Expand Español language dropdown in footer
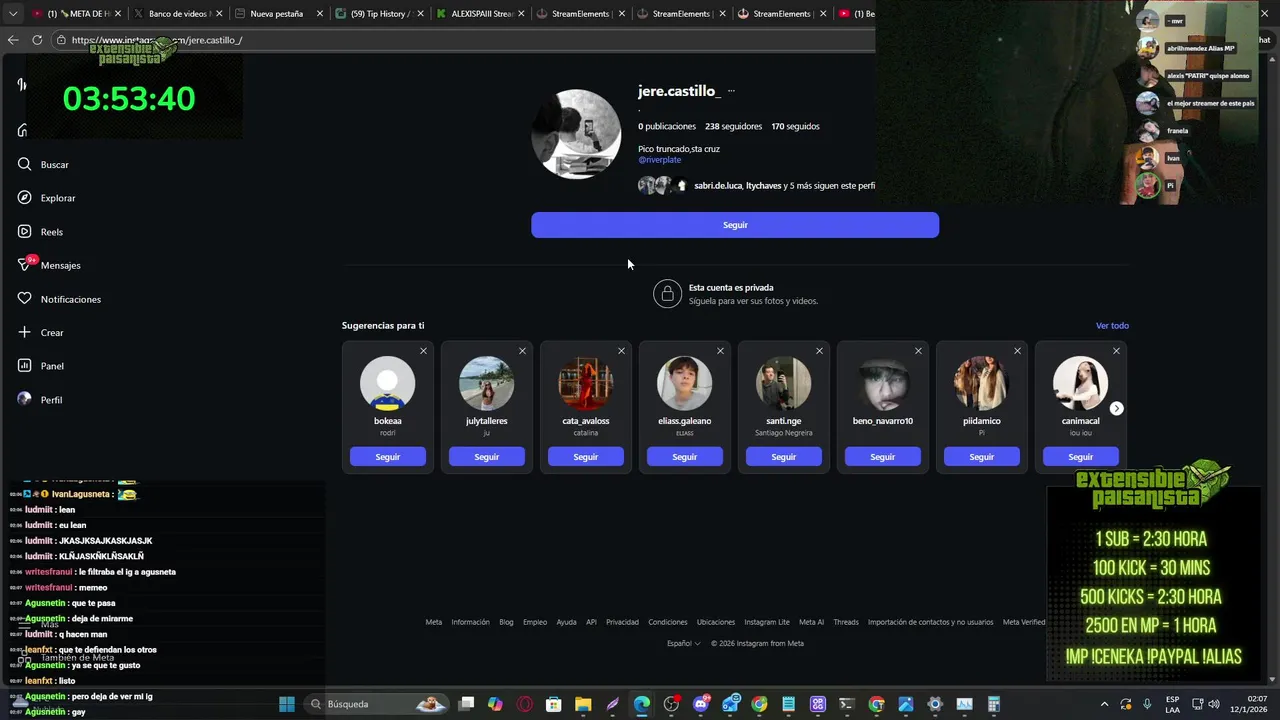The image size is (1280, 720). 684,644
